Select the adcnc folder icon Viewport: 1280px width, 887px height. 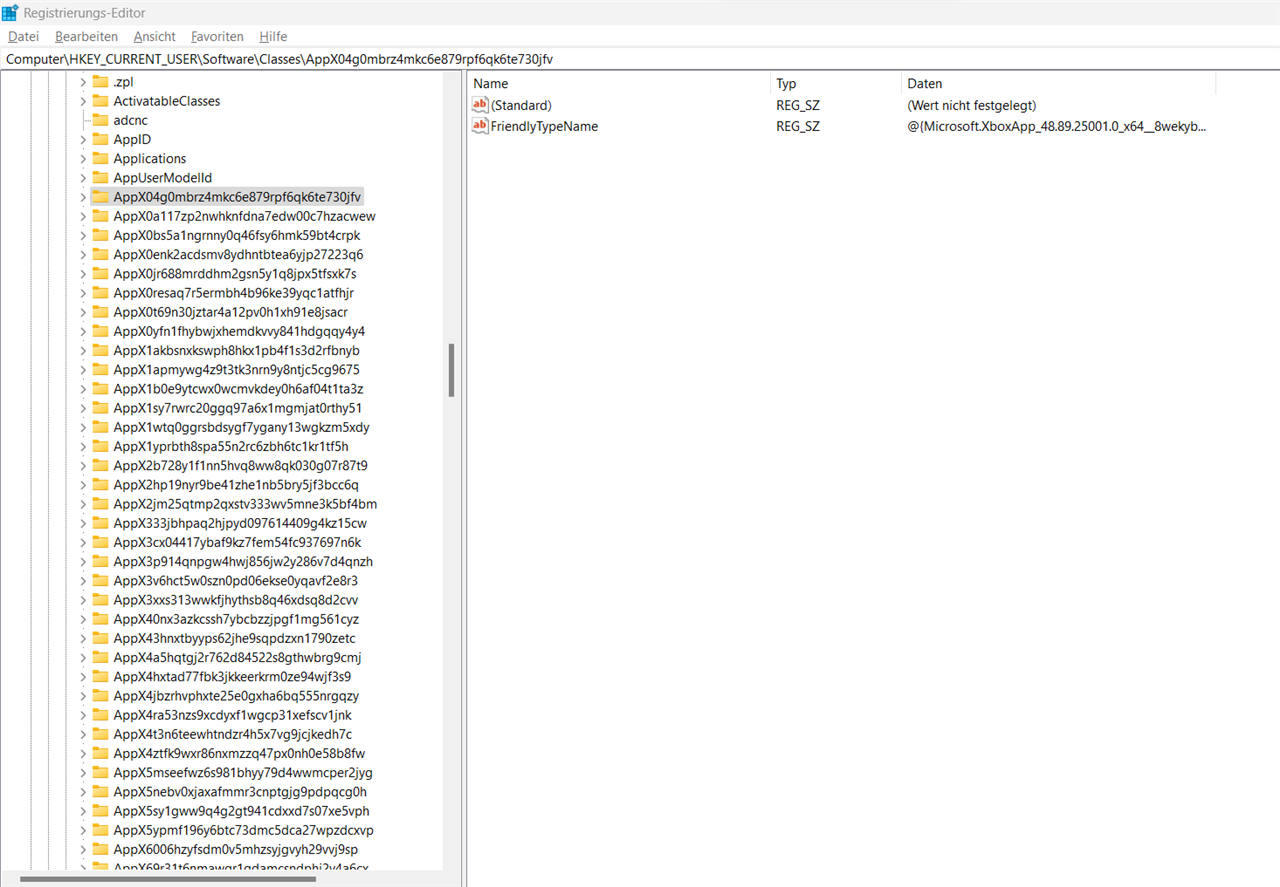(x=100, y=120)
